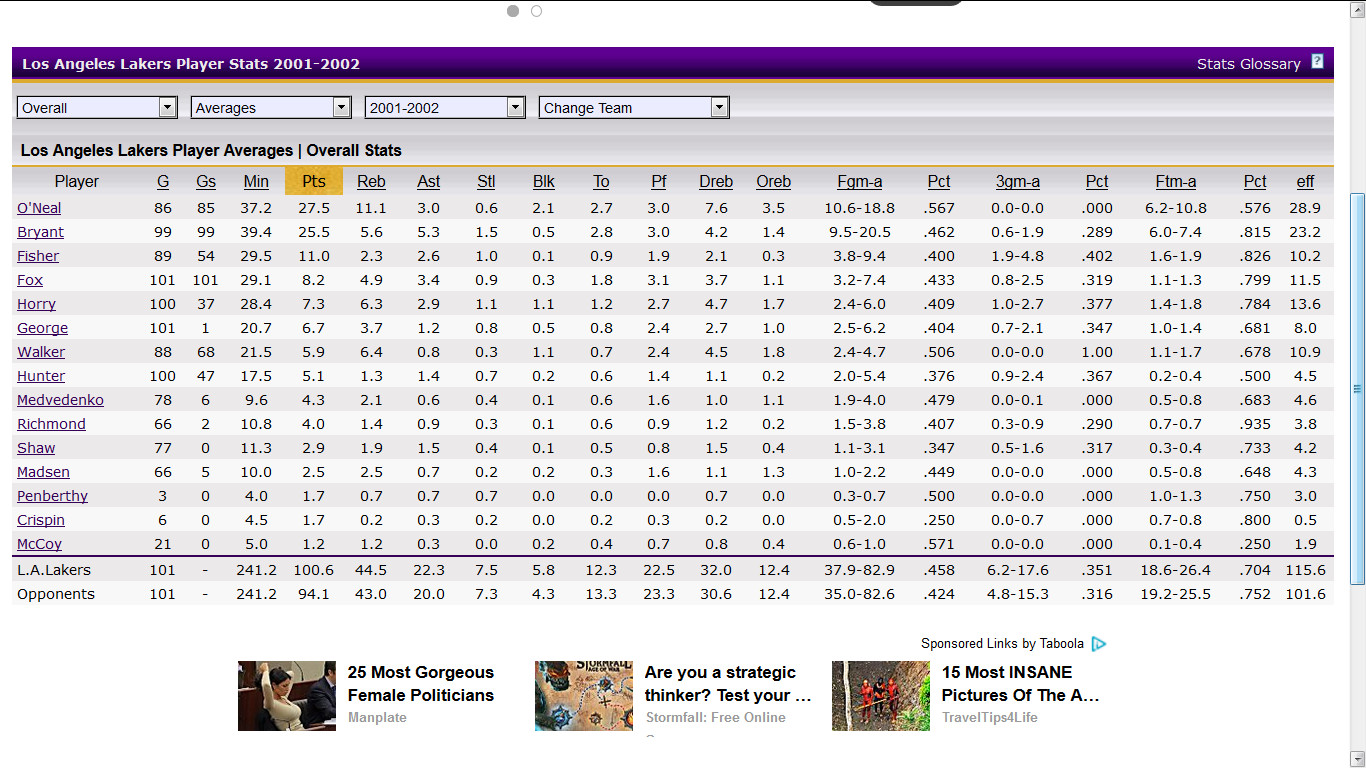
Task: Open Fisher player page
Action: pyautogui.click(x=38, y=256)
